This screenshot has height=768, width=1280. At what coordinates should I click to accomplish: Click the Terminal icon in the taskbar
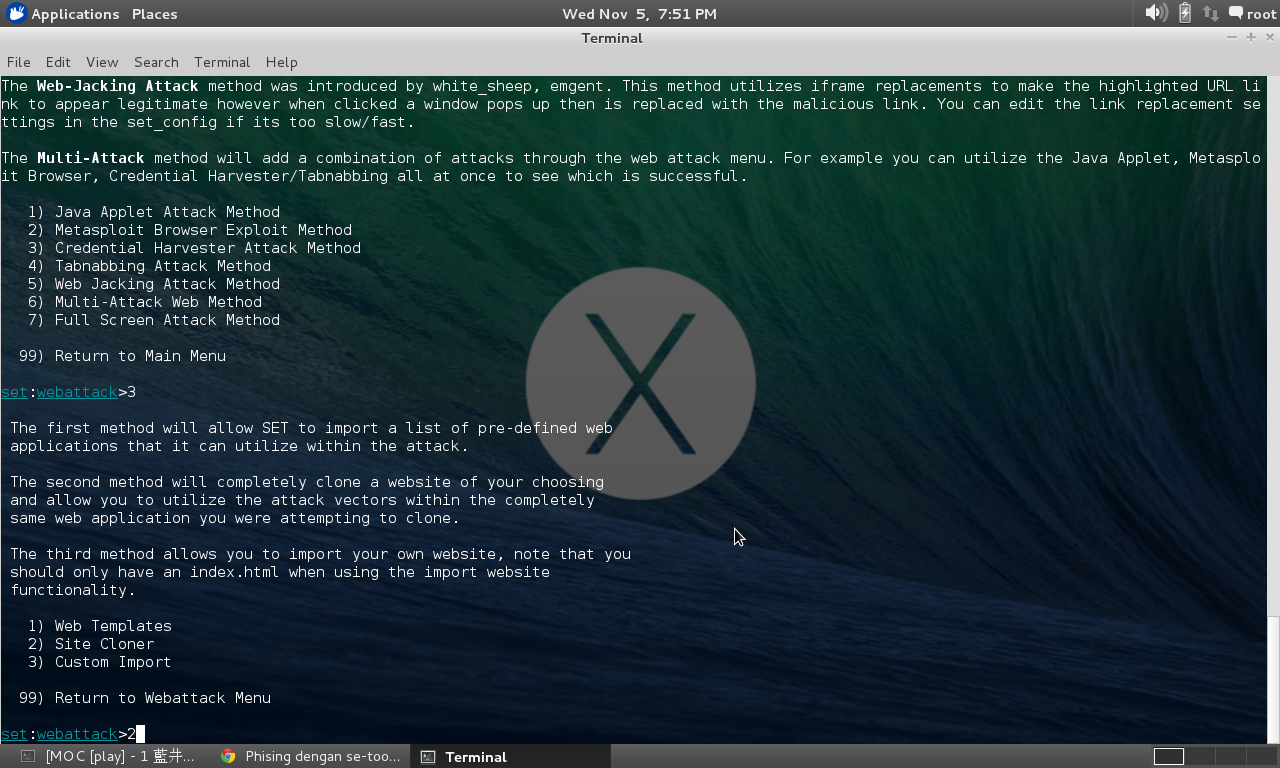click(426, 757)
